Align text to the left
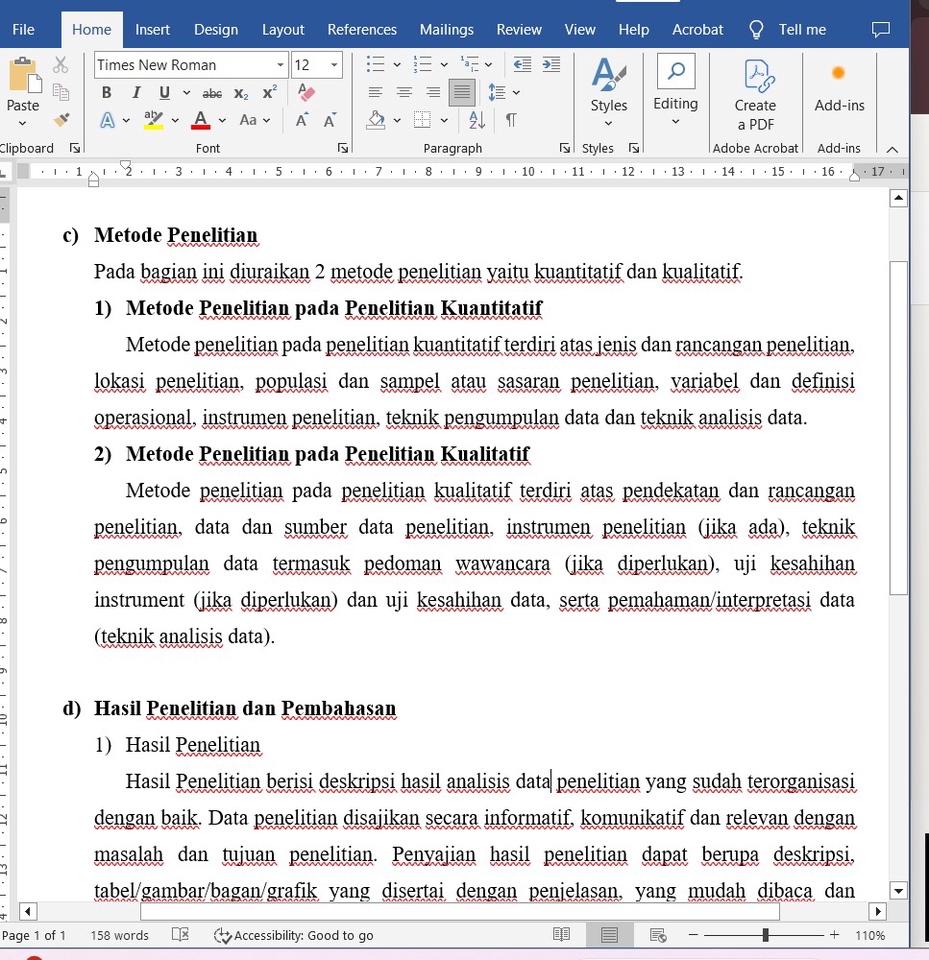This screenshot has width=929, height=960. (375, 92)
